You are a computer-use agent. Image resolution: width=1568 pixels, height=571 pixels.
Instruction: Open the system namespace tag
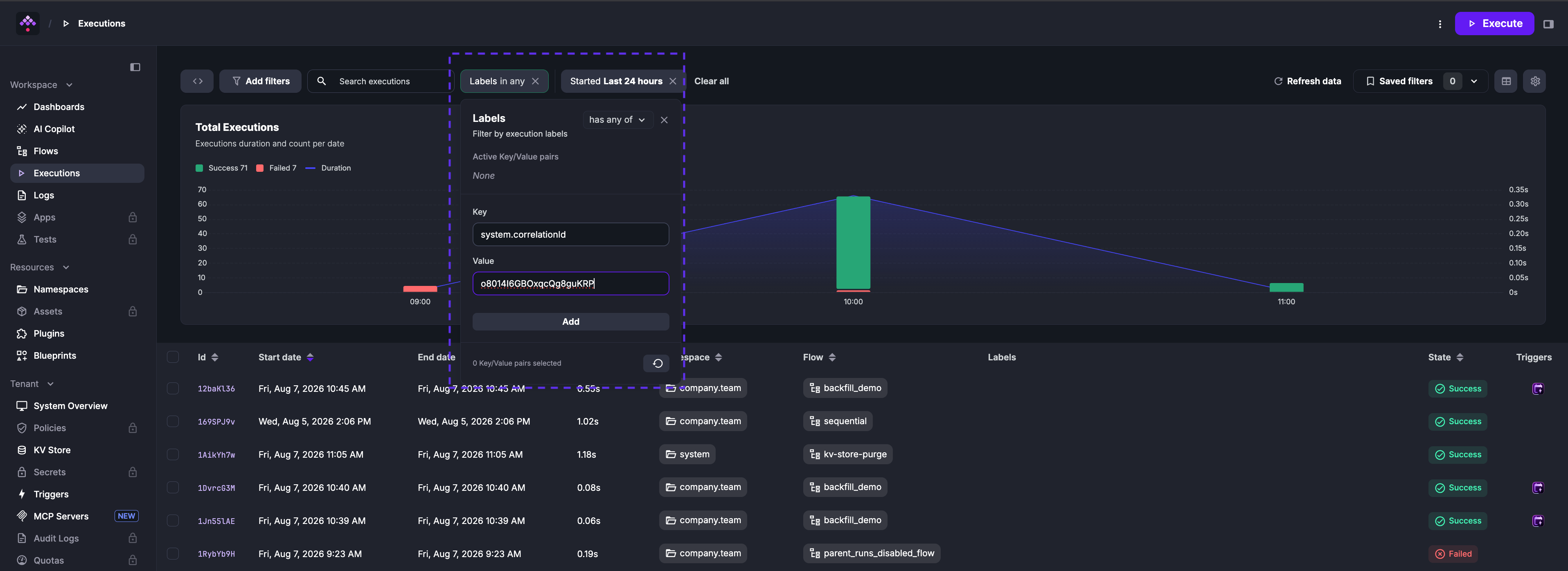(x=687, y=454)
